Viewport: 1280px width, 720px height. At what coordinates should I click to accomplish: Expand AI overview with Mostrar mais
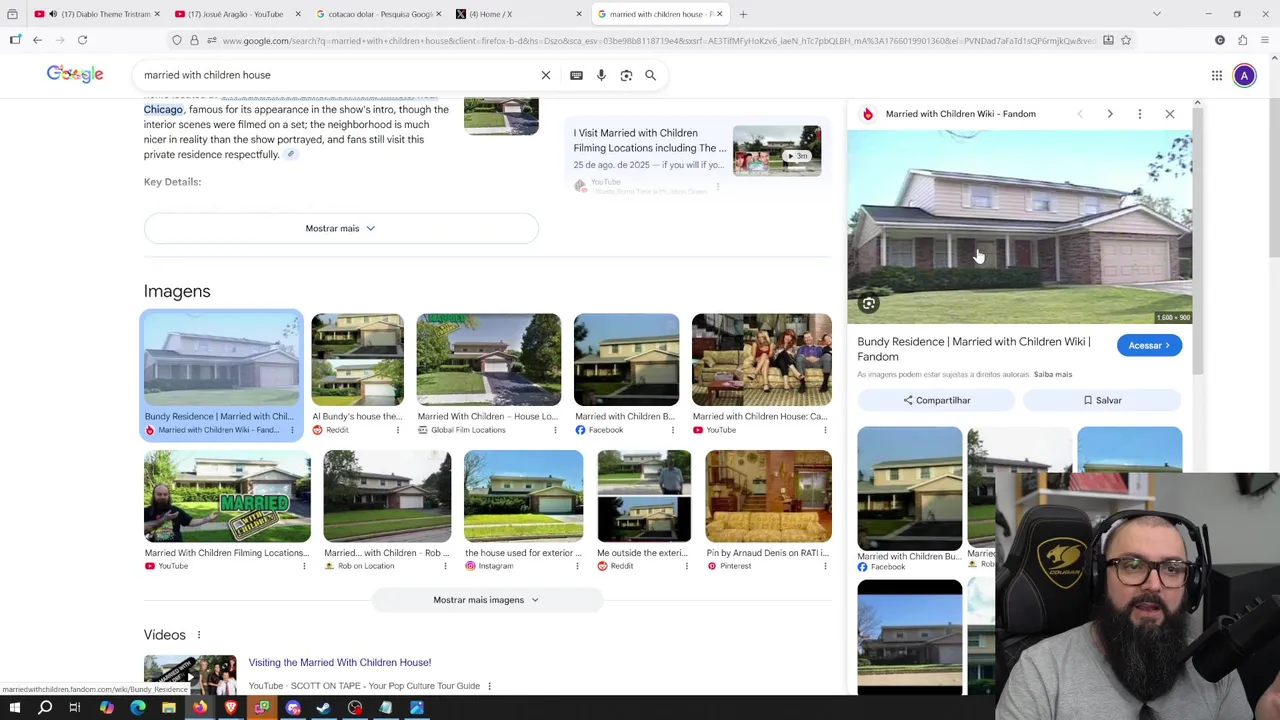(x=340, y=228)
